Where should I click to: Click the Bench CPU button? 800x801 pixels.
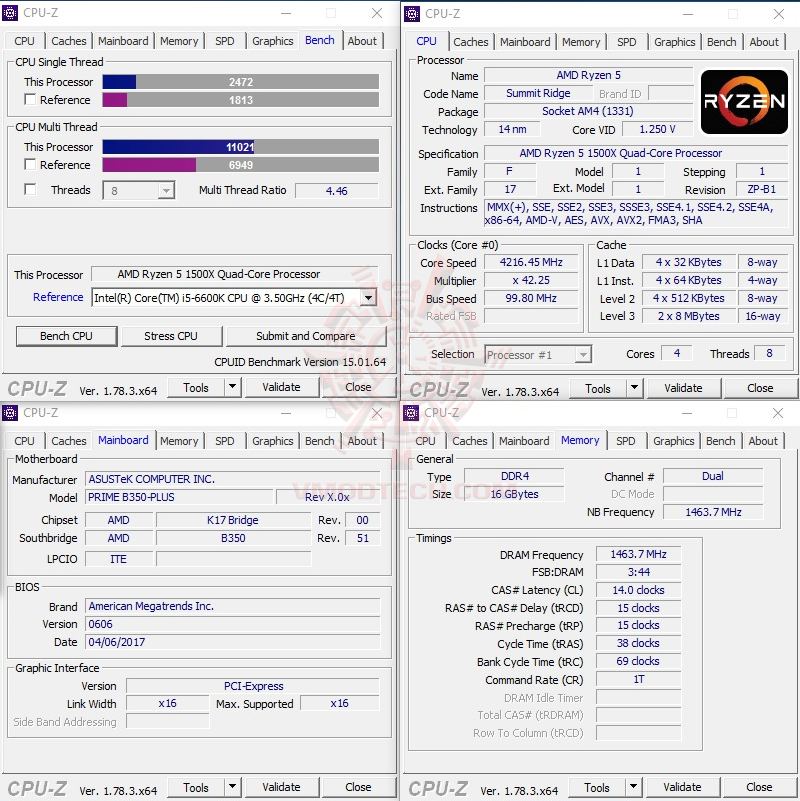66,336
